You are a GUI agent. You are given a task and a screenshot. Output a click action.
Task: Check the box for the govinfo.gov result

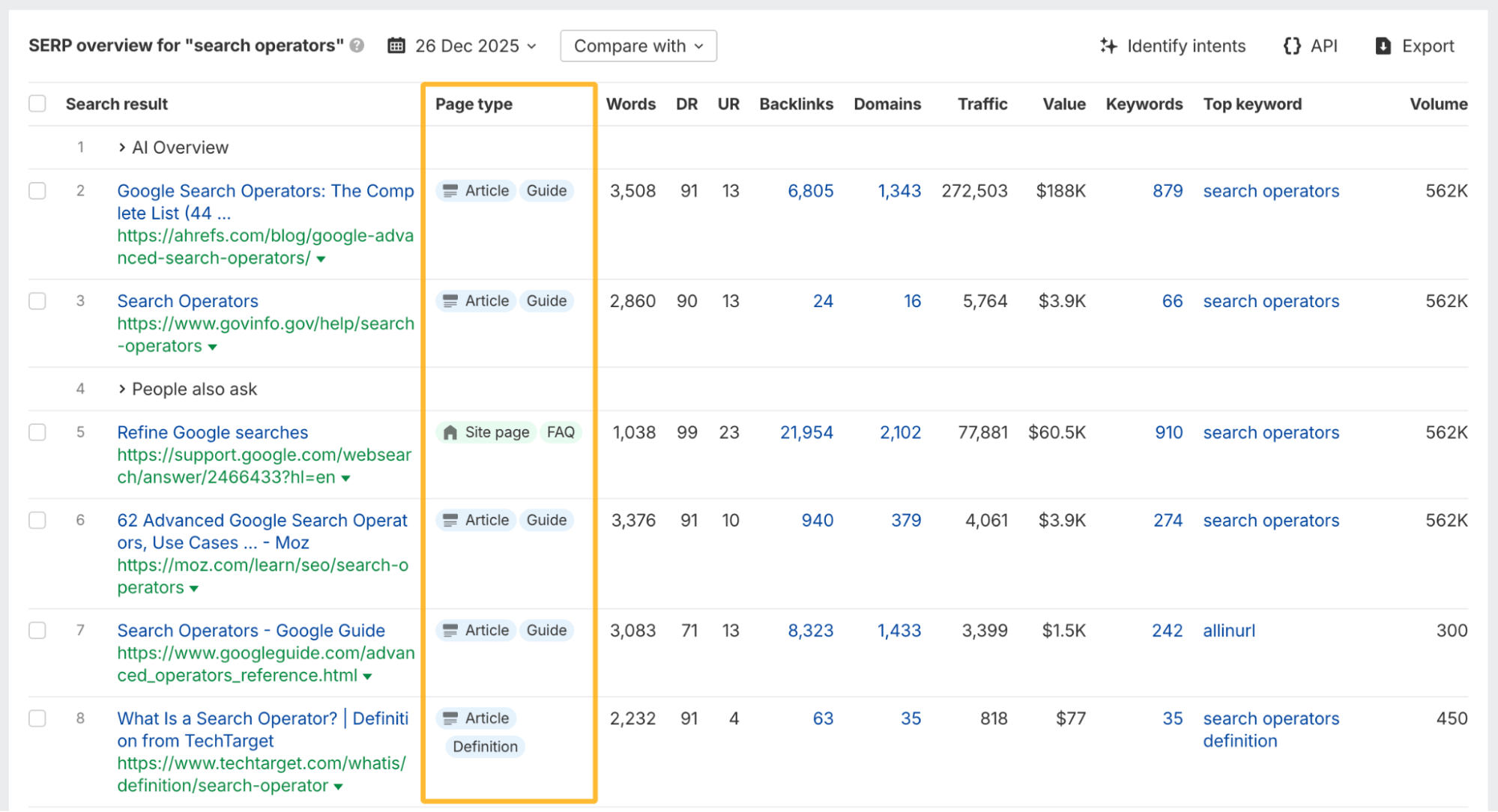[37, 301]
